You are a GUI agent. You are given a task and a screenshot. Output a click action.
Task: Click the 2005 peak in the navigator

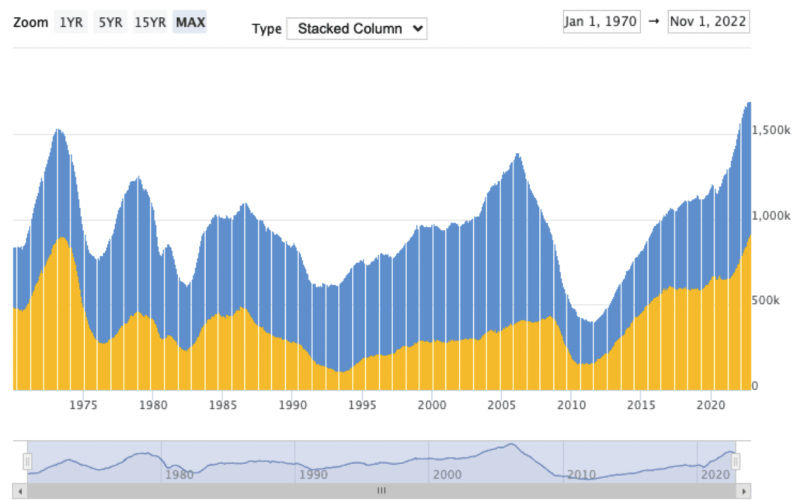(511, 445)
